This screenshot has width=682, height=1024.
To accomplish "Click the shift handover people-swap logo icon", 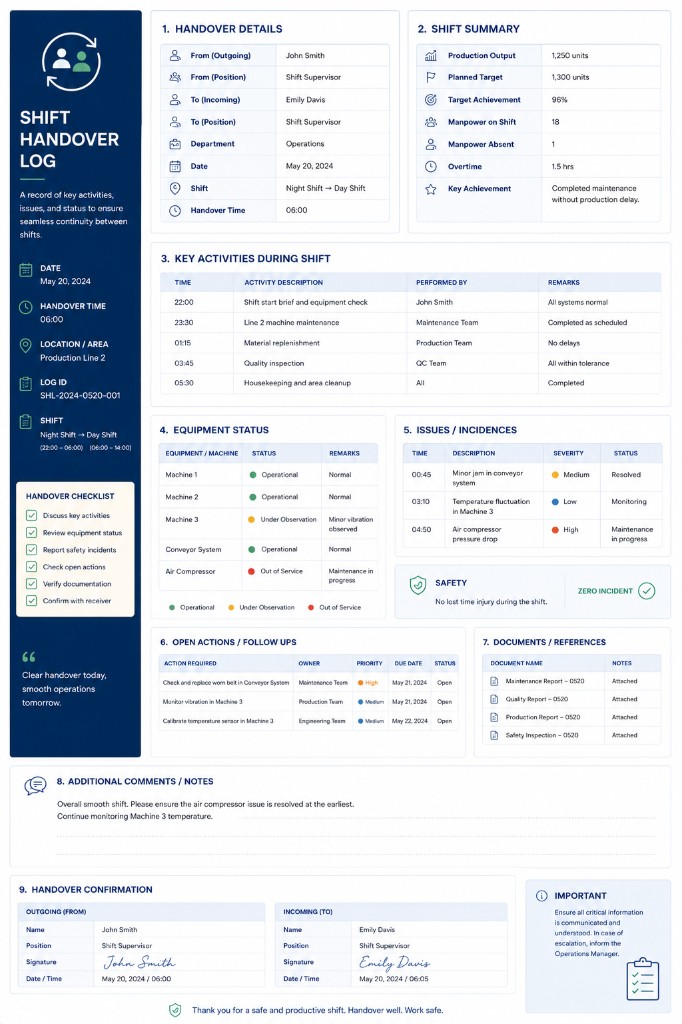I will pyautogui.click(x=71, y=61).
